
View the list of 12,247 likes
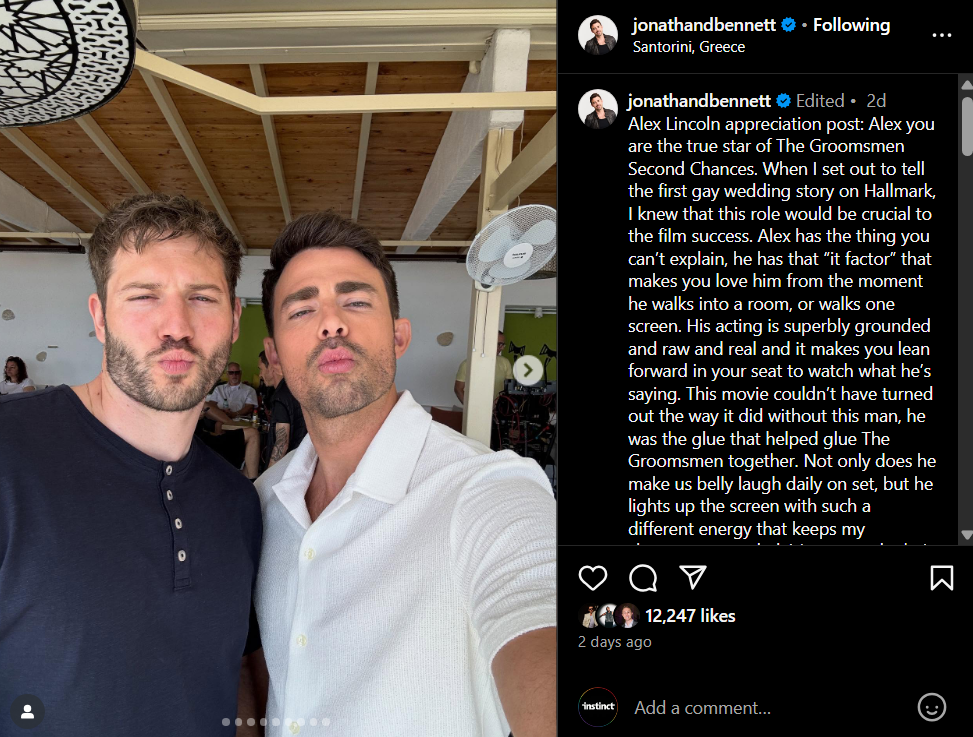click(689, 616)
